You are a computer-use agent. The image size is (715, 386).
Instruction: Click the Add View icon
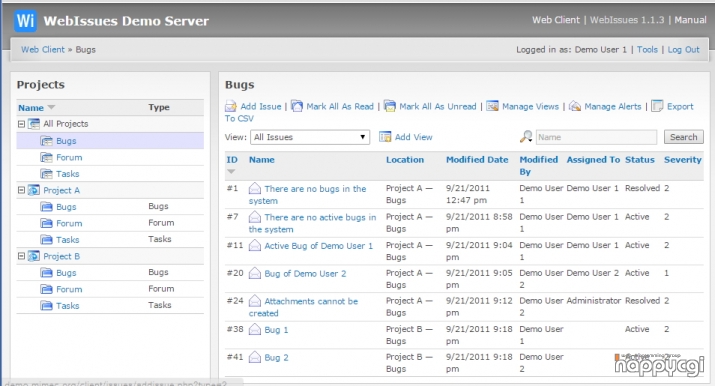point(385,137)
